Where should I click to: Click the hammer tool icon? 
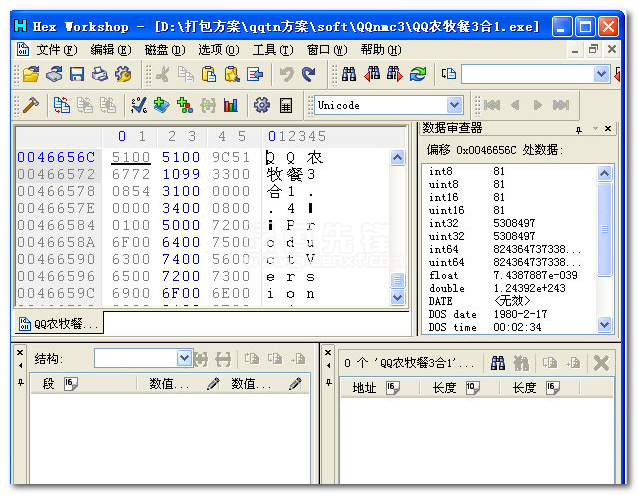click(31, 105)
